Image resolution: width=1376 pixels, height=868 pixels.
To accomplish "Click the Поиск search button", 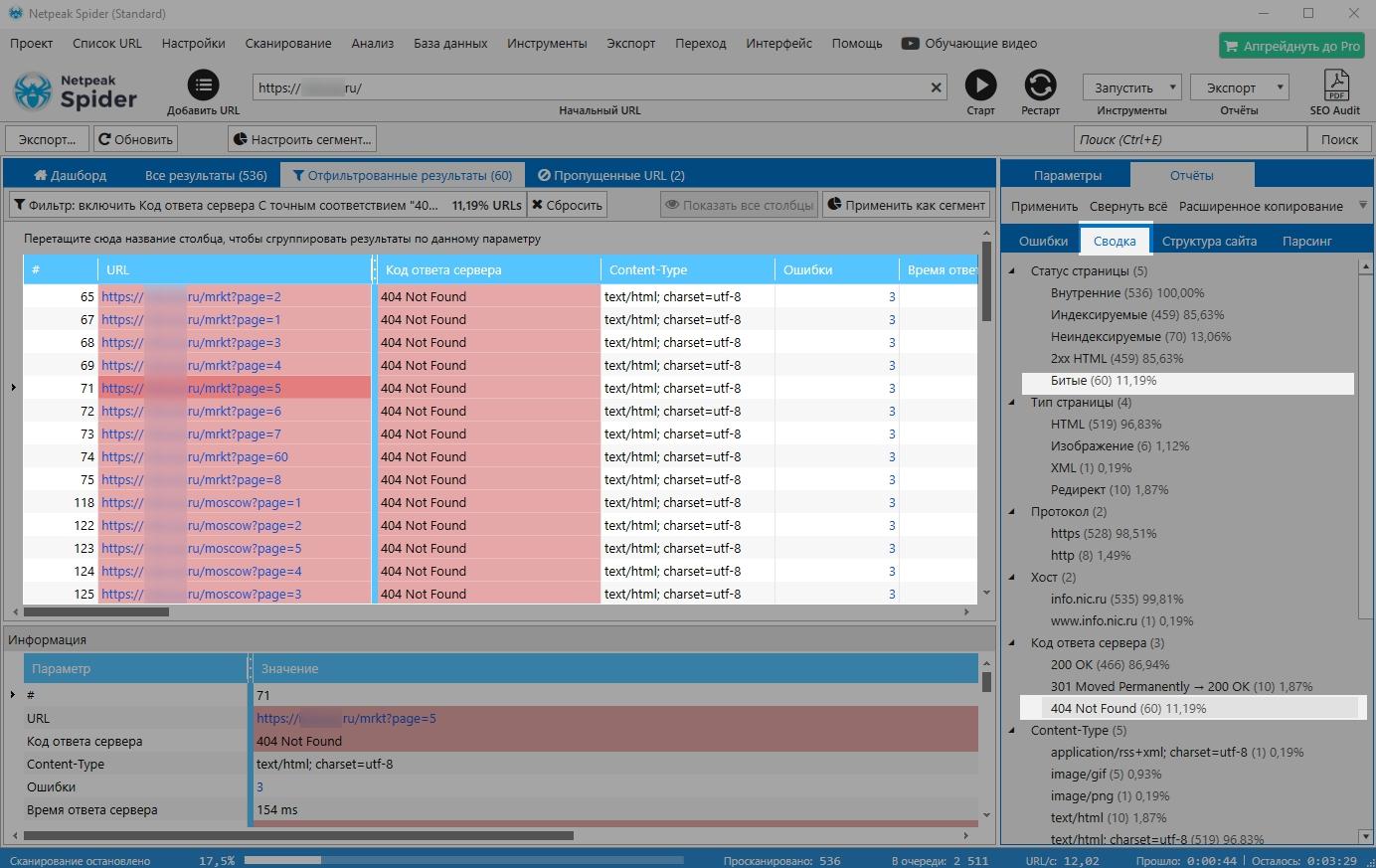I will (1339, 139).
